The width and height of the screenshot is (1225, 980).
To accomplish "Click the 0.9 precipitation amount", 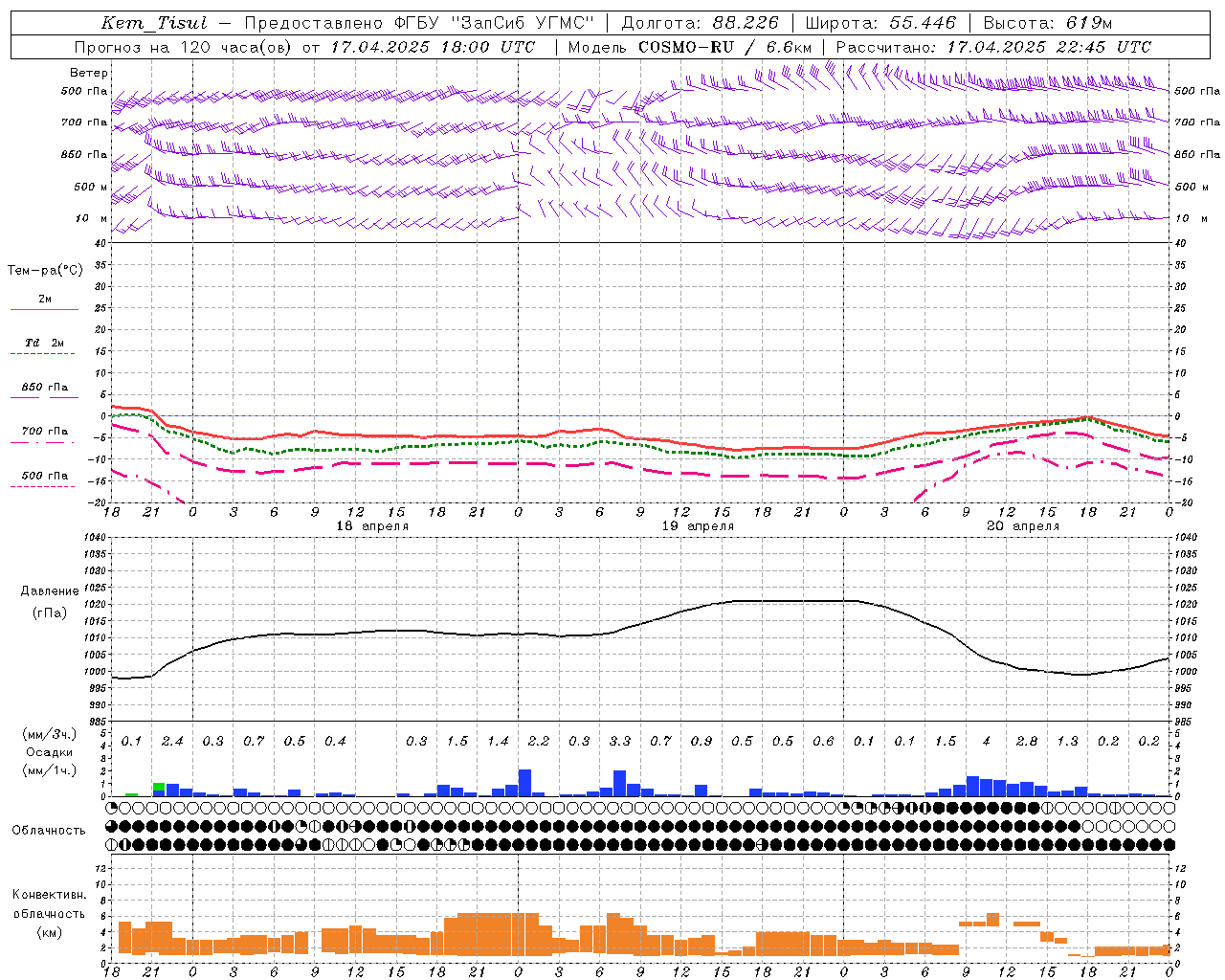I will tap(702, 742).
